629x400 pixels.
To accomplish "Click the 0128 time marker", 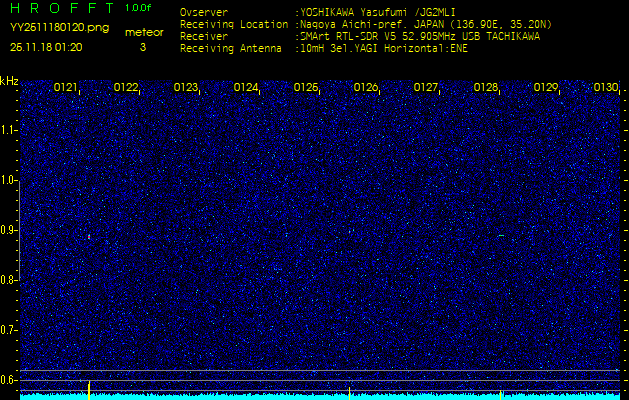I will tap(486, 88).
